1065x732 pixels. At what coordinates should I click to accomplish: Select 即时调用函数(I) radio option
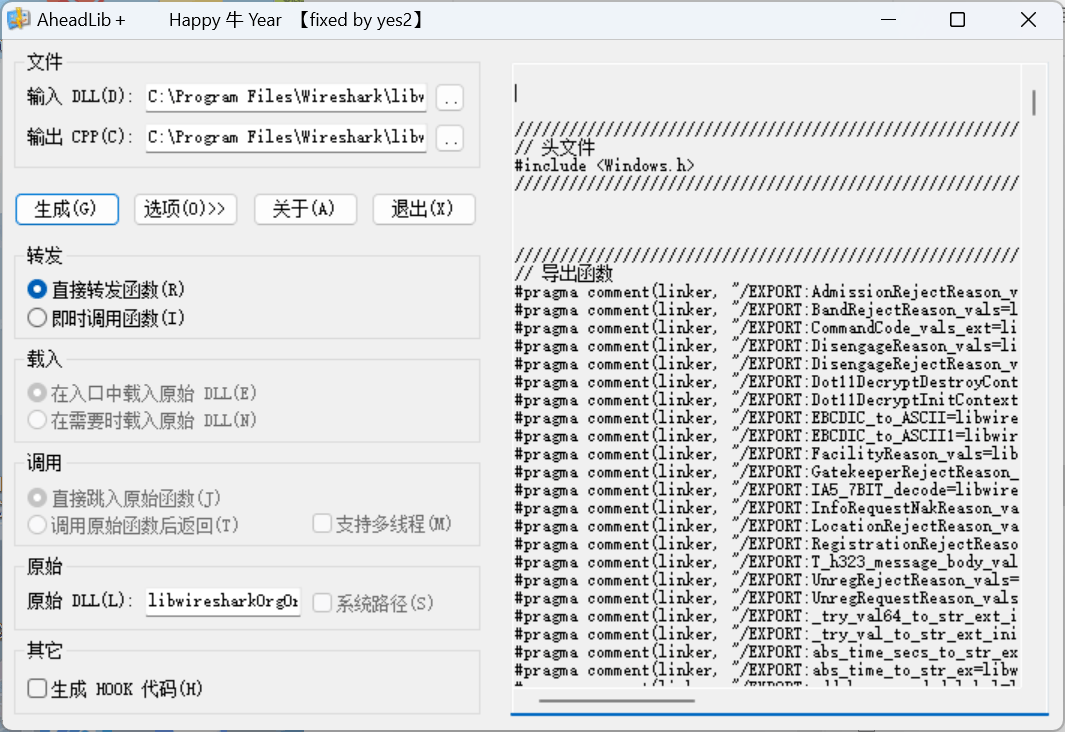pyautogui.click(x=38, y=319)
